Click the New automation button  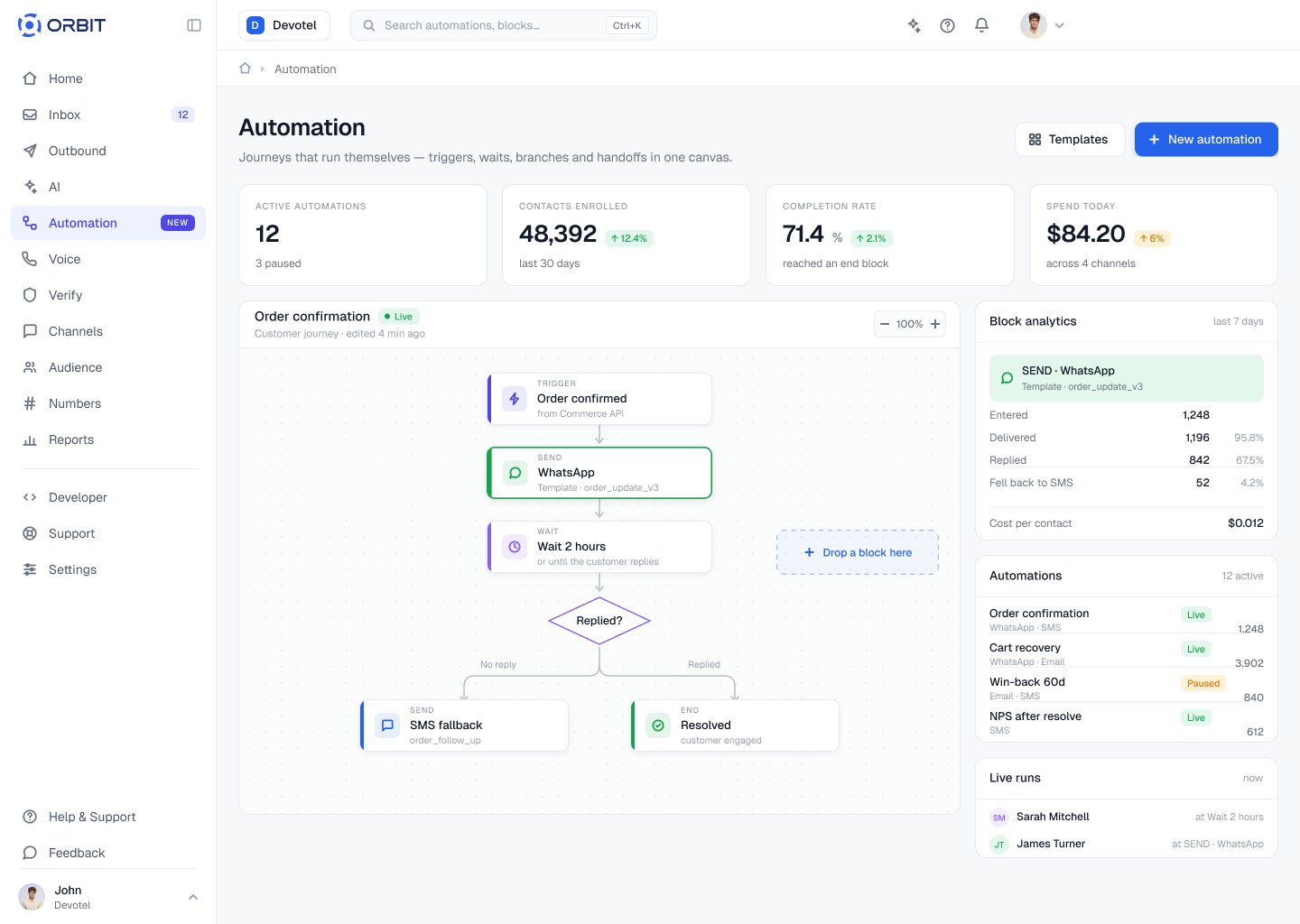pyautogui.click(x=1206, y=139)
